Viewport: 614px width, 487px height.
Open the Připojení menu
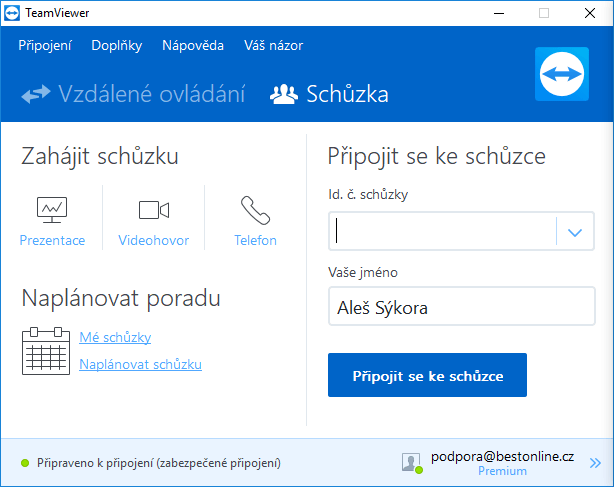click(x=45, y=45)
